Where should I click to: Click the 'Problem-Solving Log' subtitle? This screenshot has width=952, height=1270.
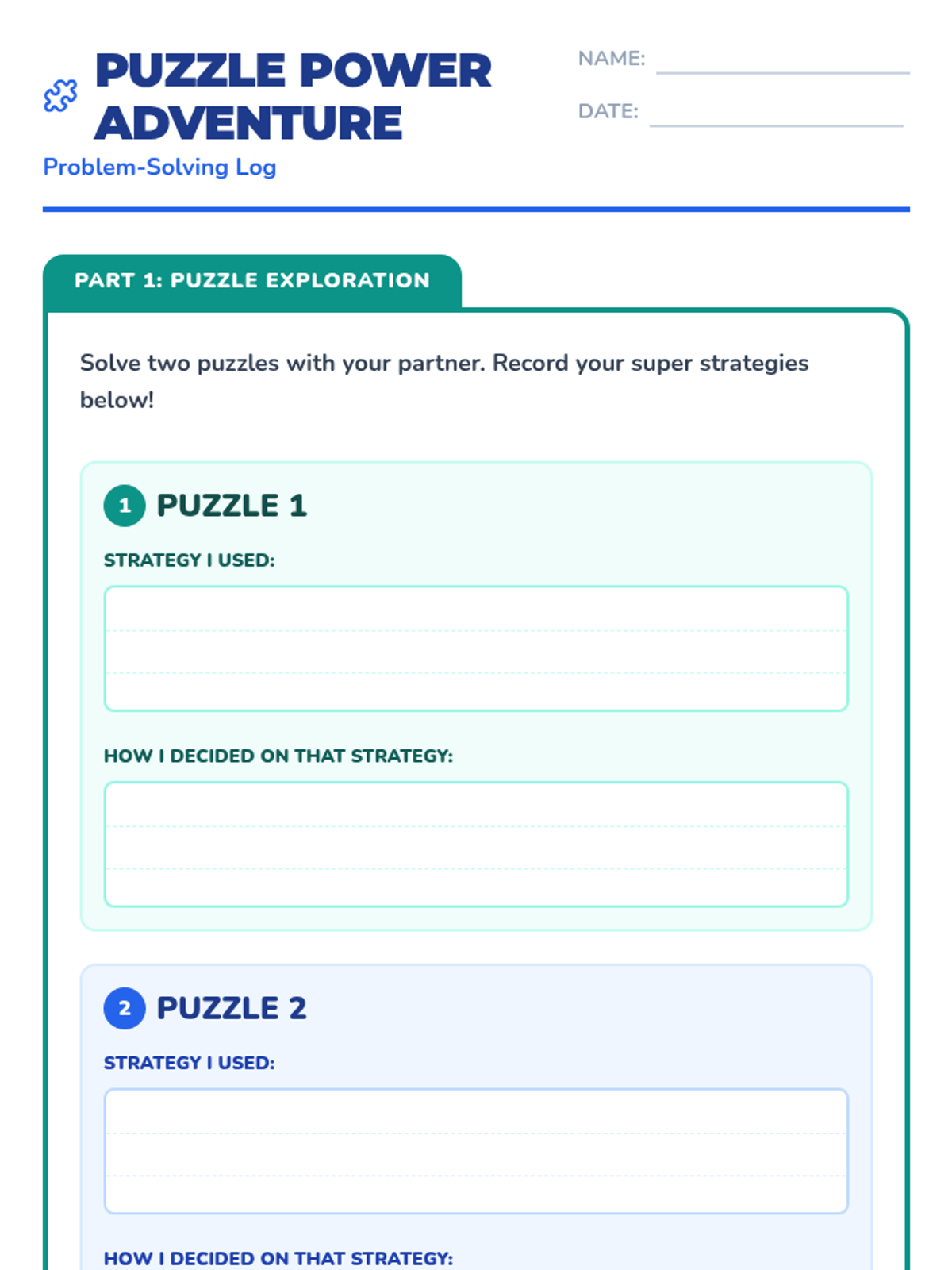coord(159,167)
